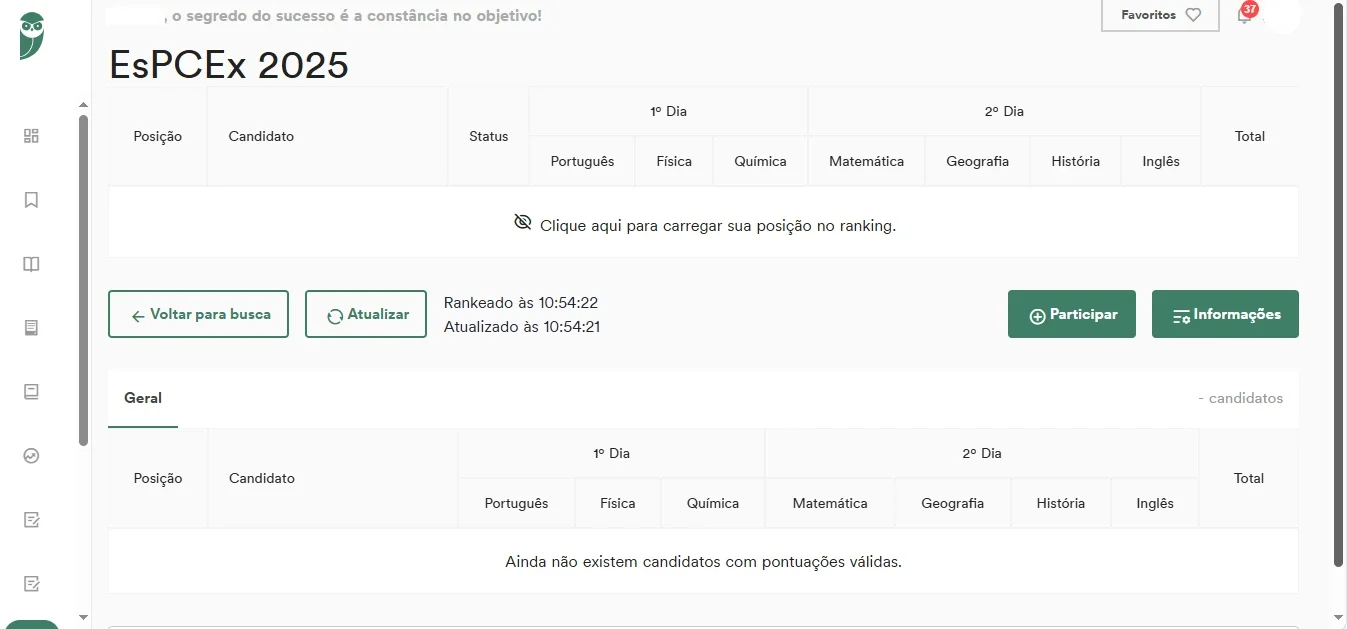The height and width of the screenshot is (629, 1347).
Task: Click the Matemática header in lower table
Action: click(829, 503)
